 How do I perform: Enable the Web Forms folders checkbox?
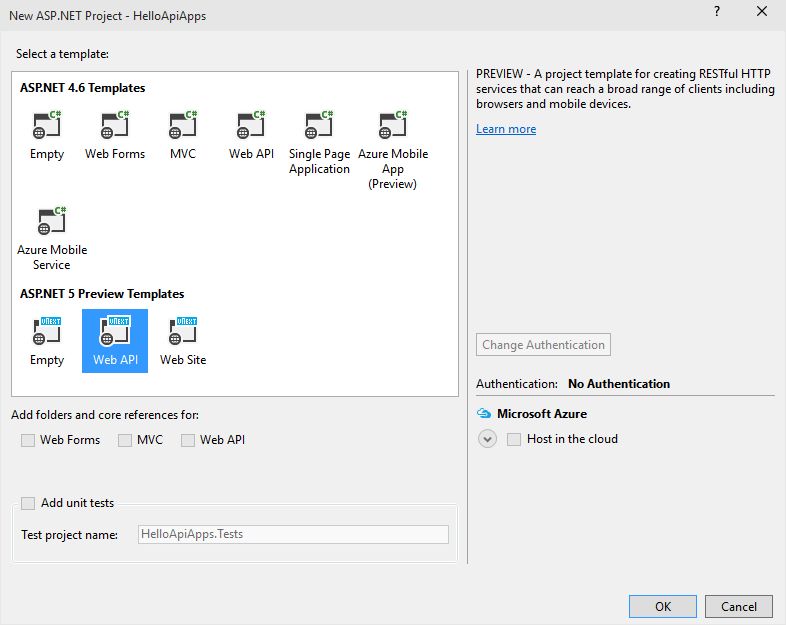pyautogui.click(x=28, y=440)
